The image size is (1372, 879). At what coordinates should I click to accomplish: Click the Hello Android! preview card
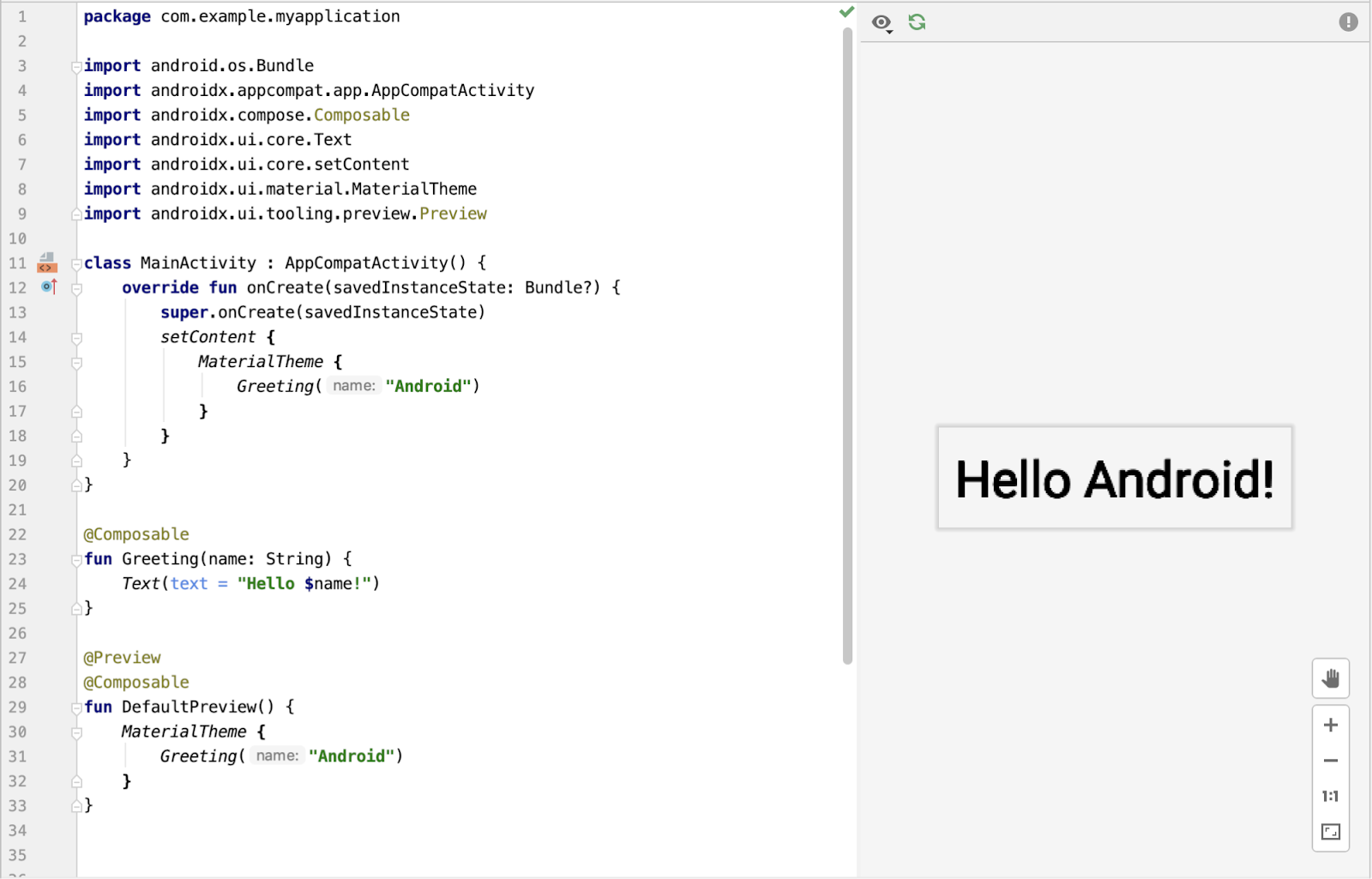[x=1115, y=478]
